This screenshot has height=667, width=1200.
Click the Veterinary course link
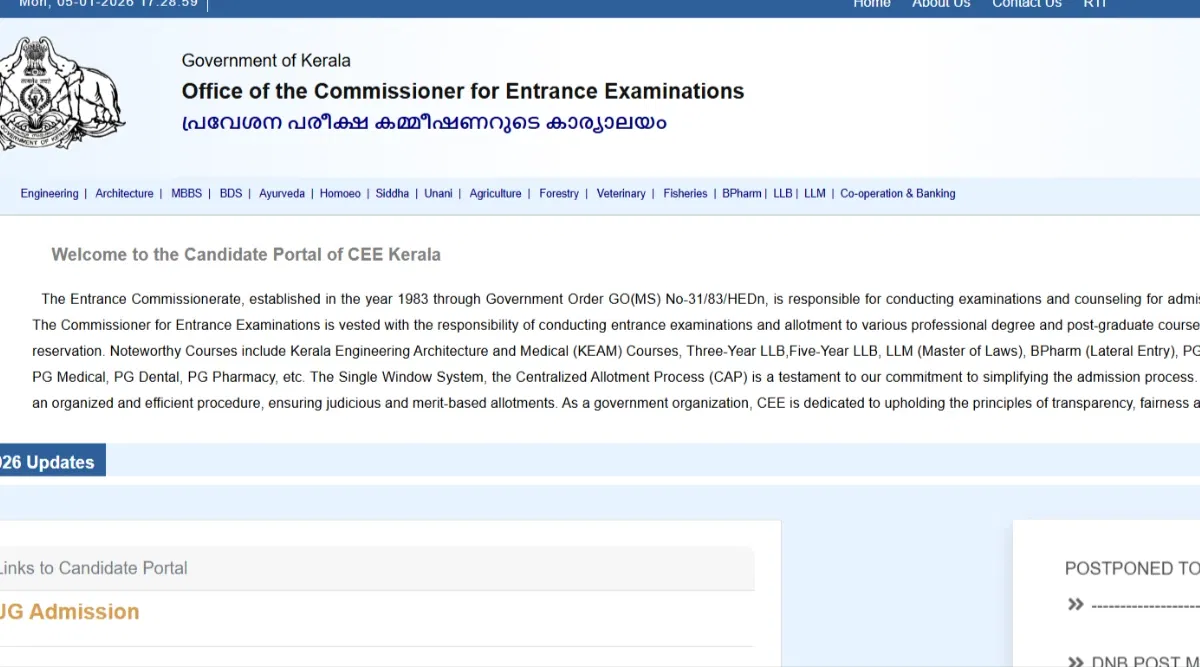621,194
